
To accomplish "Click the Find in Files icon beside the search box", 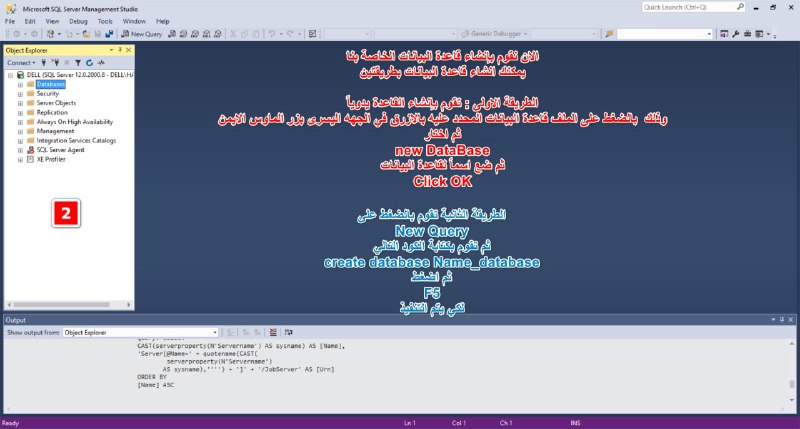I will pyautogui.click(x=609, y=34).
